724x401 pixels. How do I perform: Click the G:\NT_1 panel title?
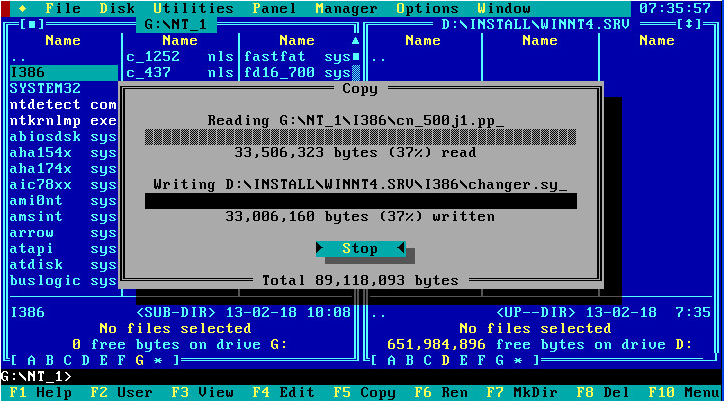tap(175, 24)
